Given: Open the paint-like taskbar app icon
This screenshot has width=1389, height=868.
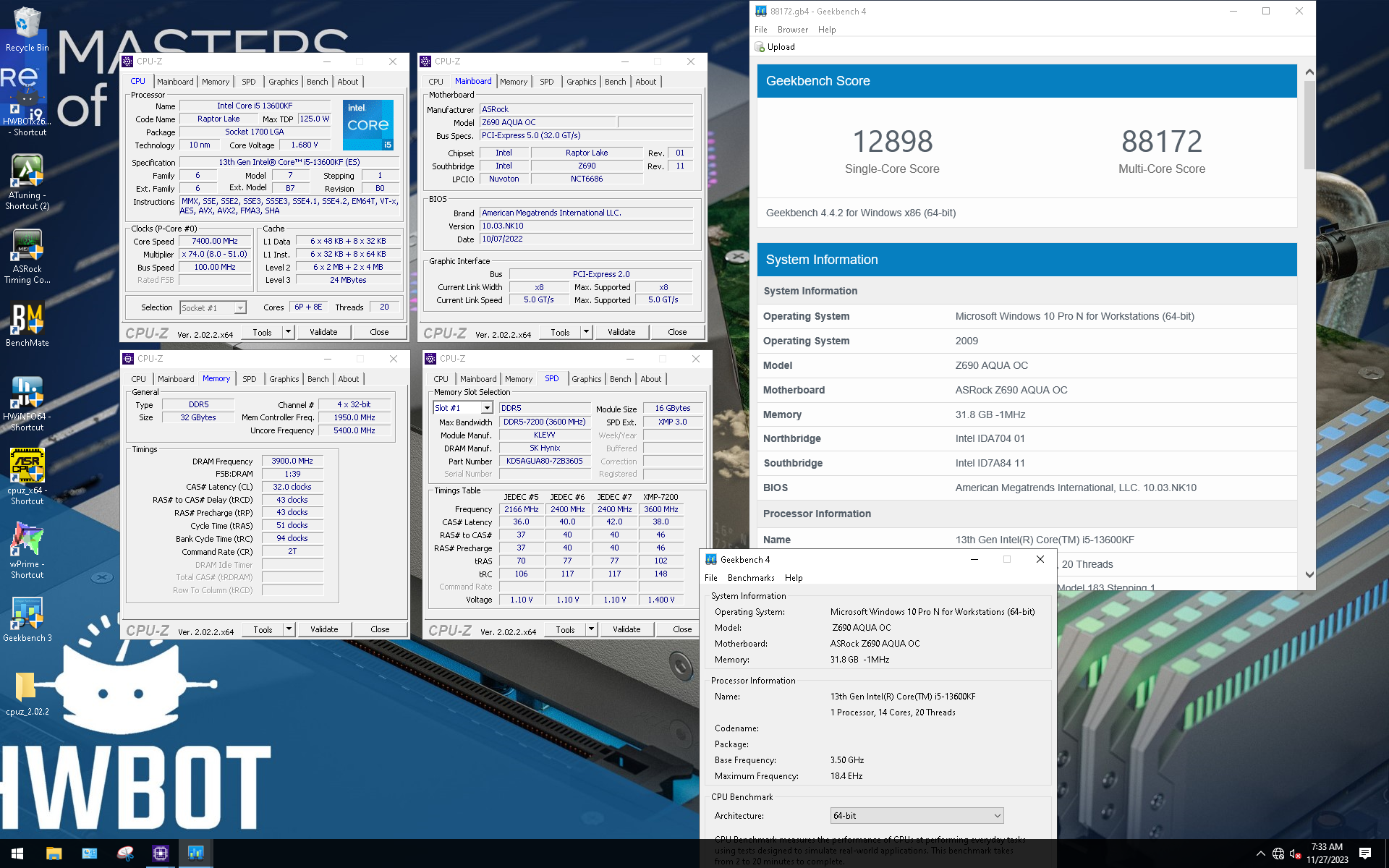Looking at the screenshot, I should point(124,854).
